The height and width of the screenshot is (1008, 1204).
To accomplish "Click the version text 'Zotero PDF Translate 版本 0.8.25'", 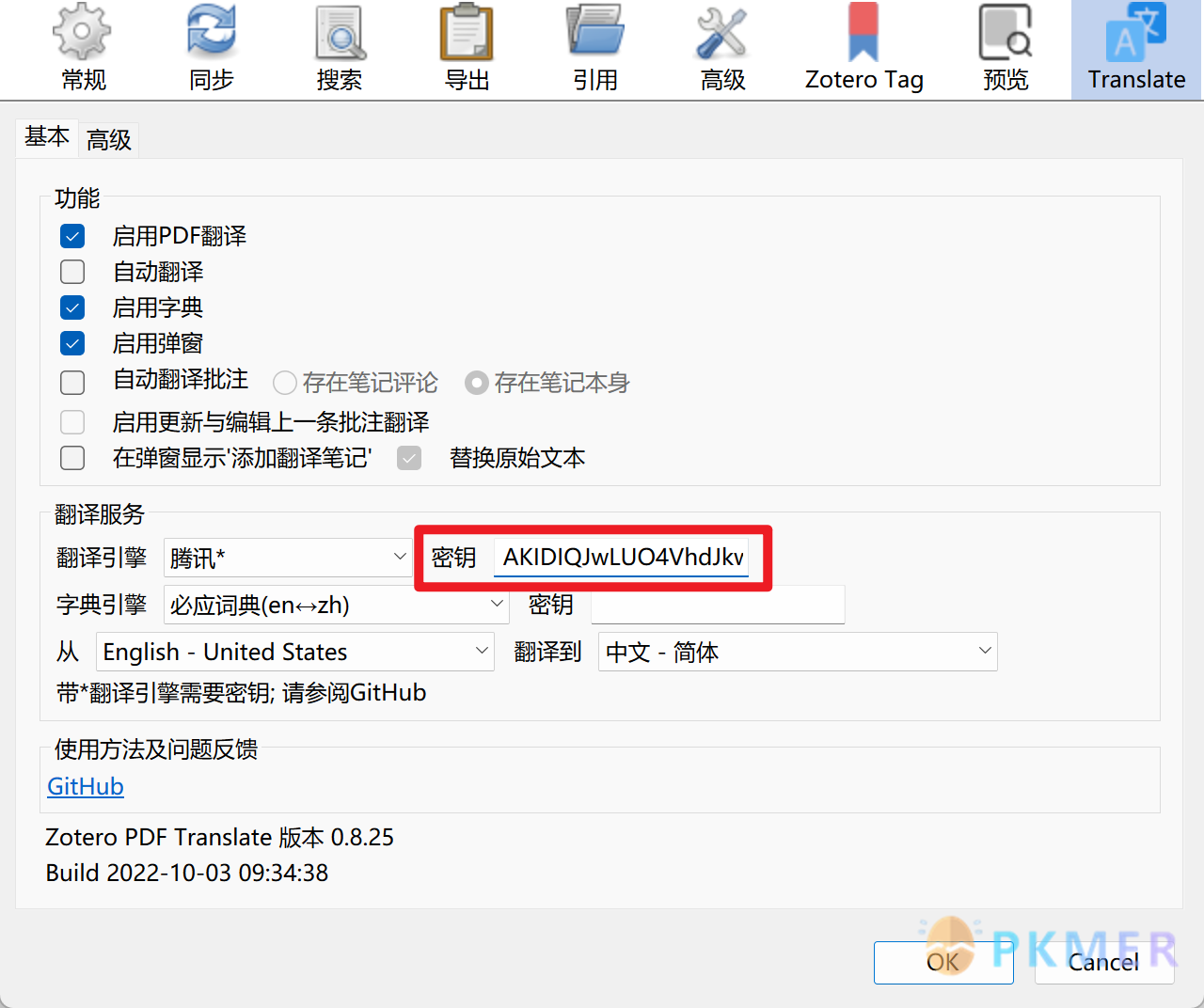I will [x=220, y=837].
